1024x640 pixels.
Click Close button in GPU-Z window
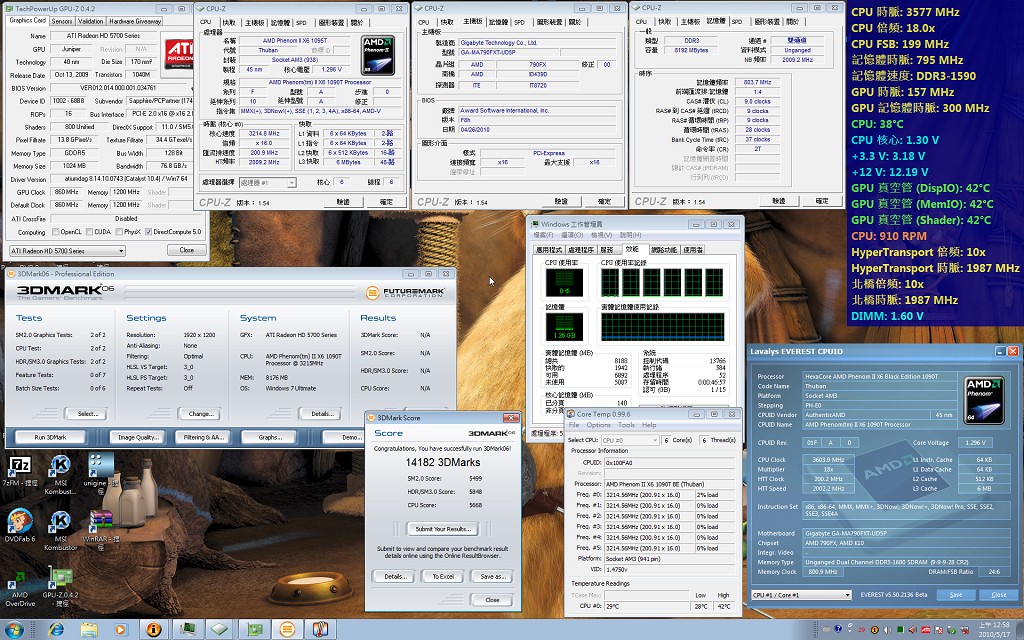(186, 250)
